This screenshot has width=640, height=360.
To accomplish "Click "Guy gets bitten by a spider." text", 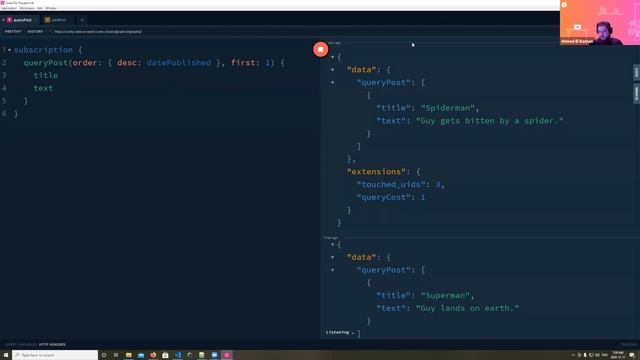I will 490,120.
